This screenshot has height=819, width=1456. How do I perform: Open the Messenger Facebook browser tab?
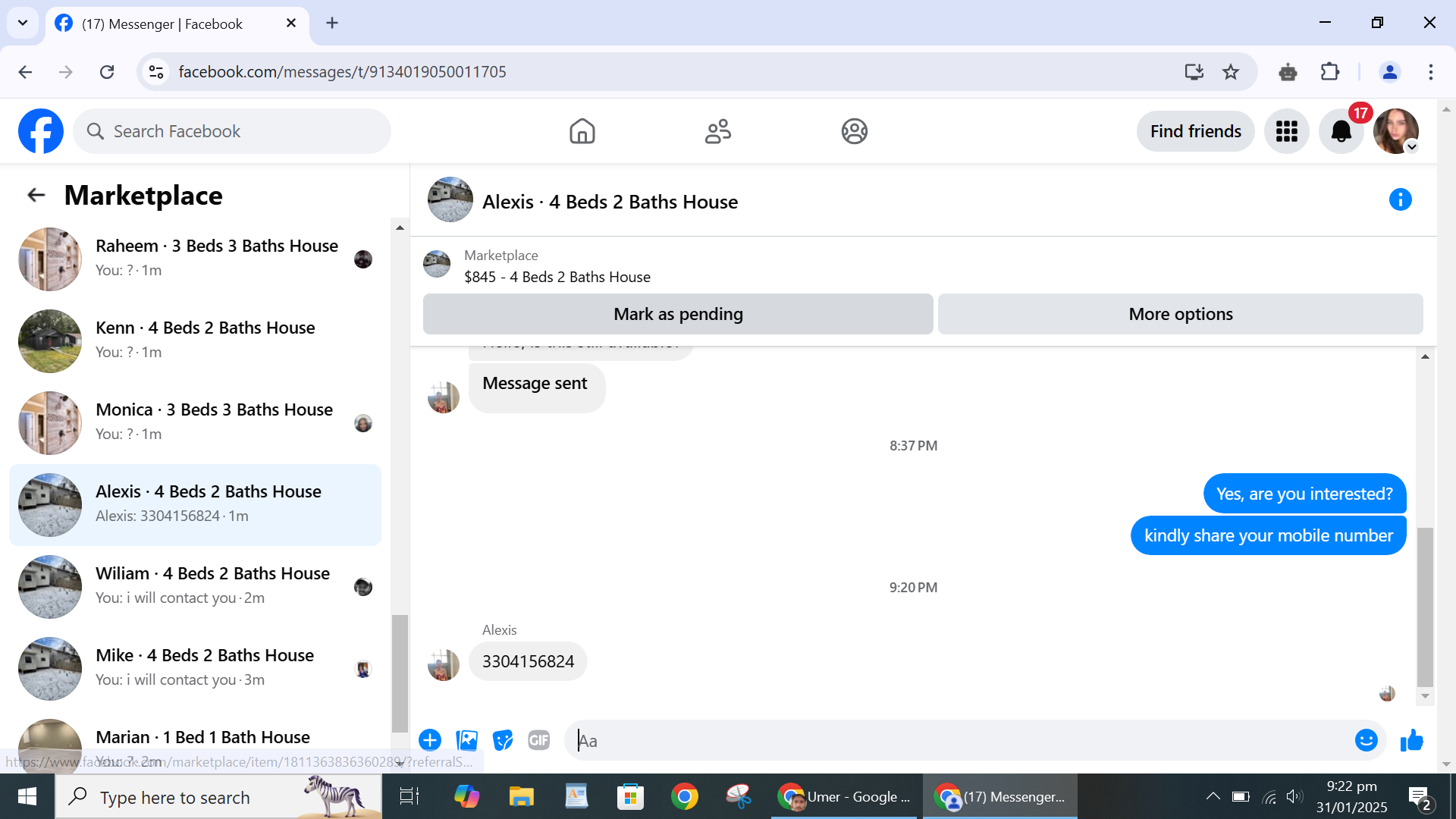[177, 24]
